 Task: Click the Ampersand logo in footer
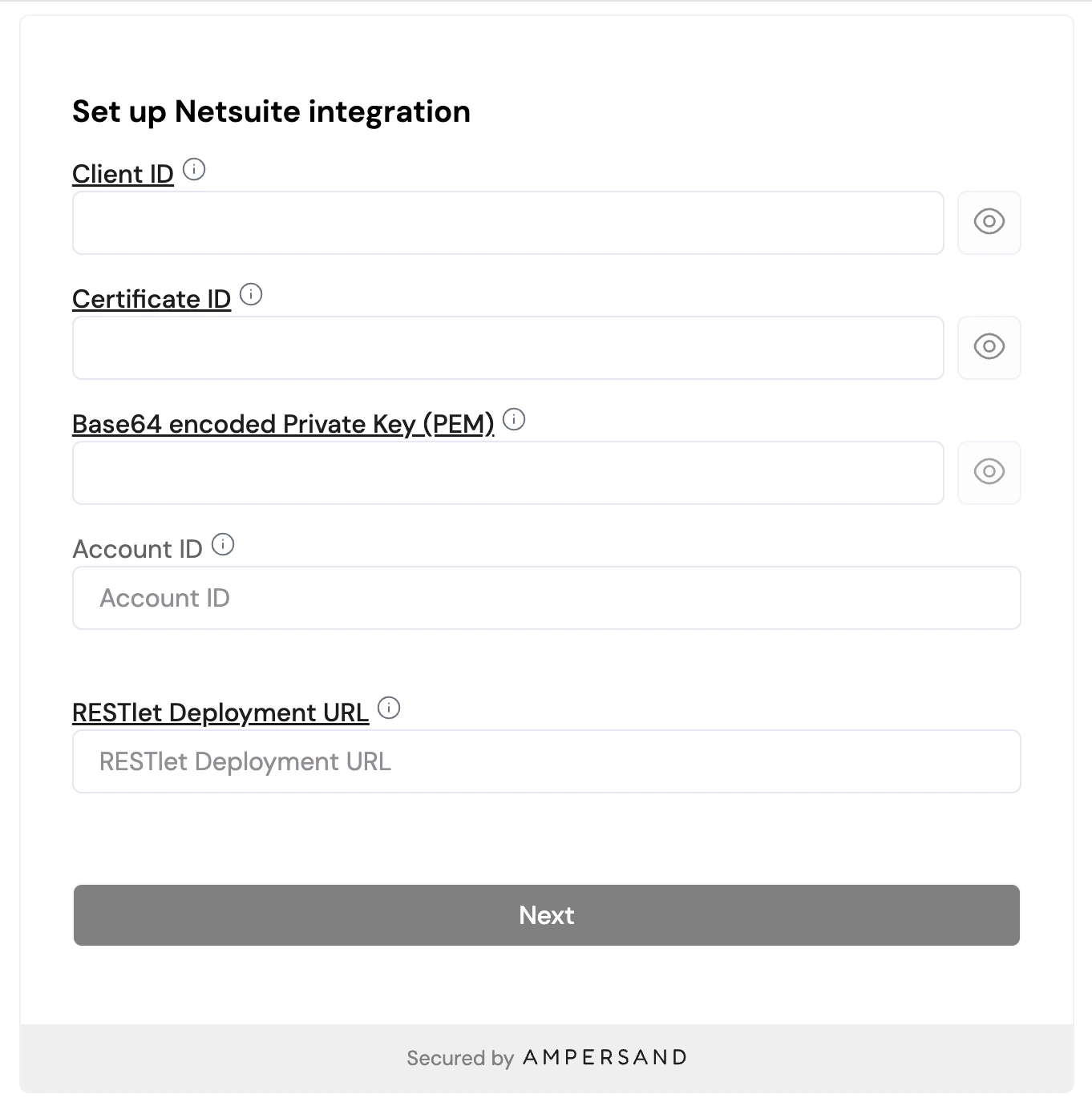coord(605,1058)
